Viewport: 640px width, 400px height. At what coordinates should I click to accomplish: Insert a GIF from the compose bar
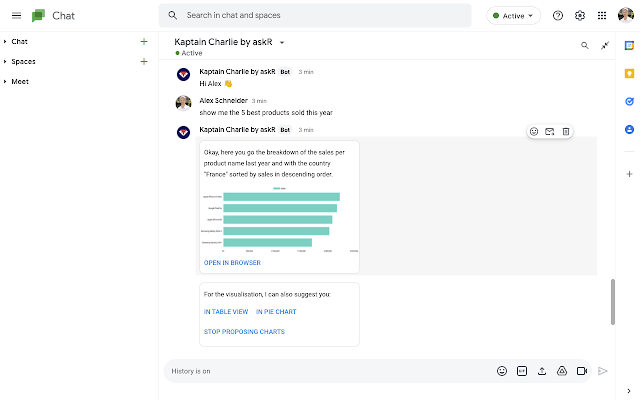[x=521, y=371]
